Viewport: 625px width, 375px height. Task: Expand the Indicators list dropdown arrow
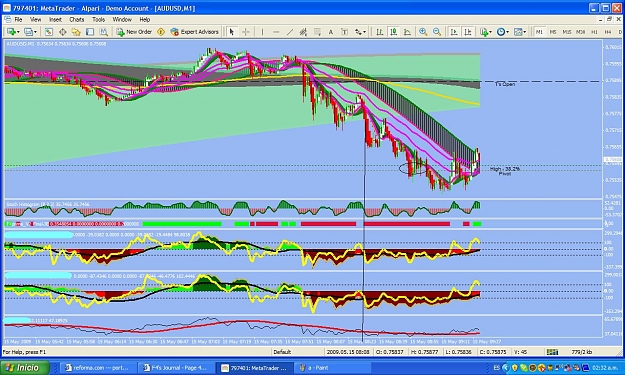click(x=490, y=32)
